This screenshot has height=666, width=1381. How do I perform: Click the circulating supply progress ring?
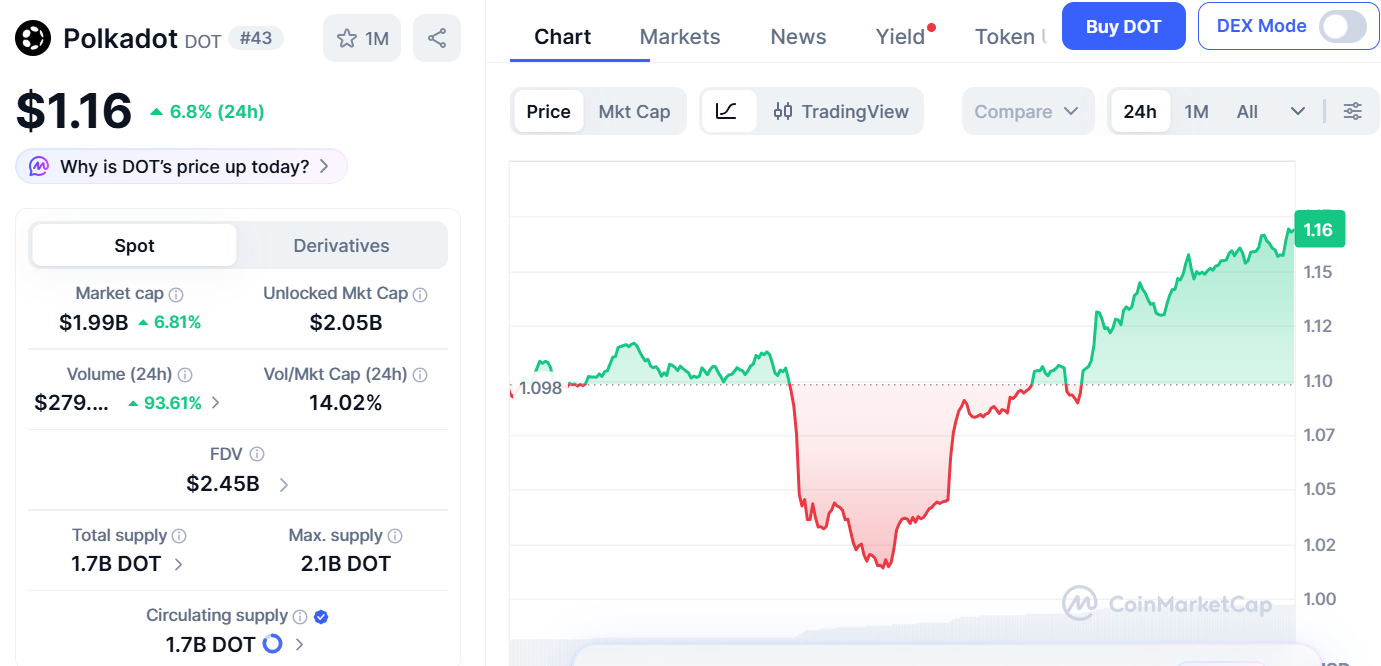[x=272, y=644]
